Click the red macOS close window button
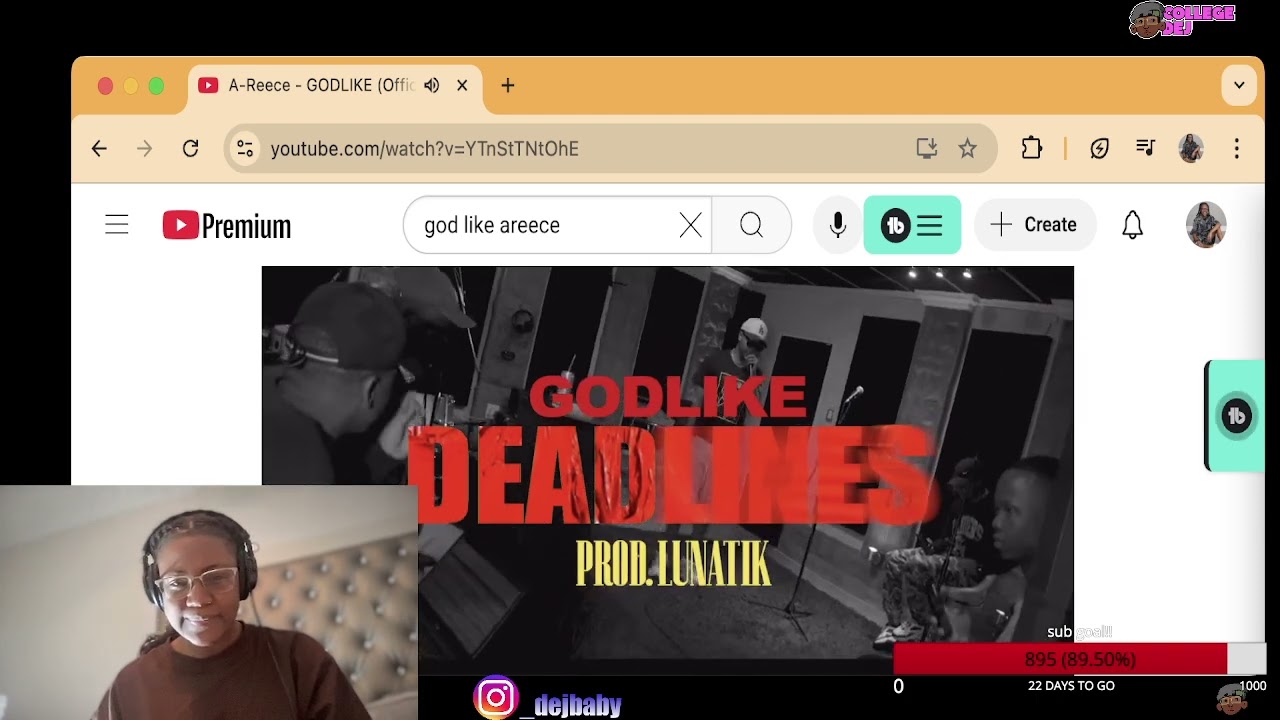Viewport: 1280px width, 720px height. [105, 86]
